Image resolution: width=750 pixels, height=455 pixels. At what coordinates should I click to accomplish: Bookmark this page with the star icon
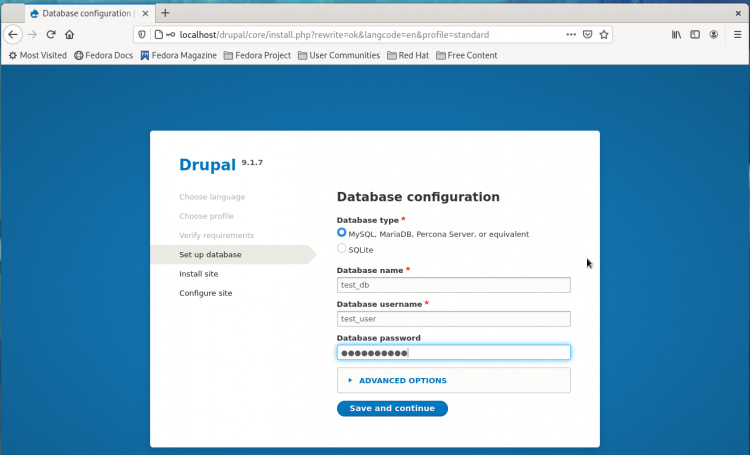[604, 34]
